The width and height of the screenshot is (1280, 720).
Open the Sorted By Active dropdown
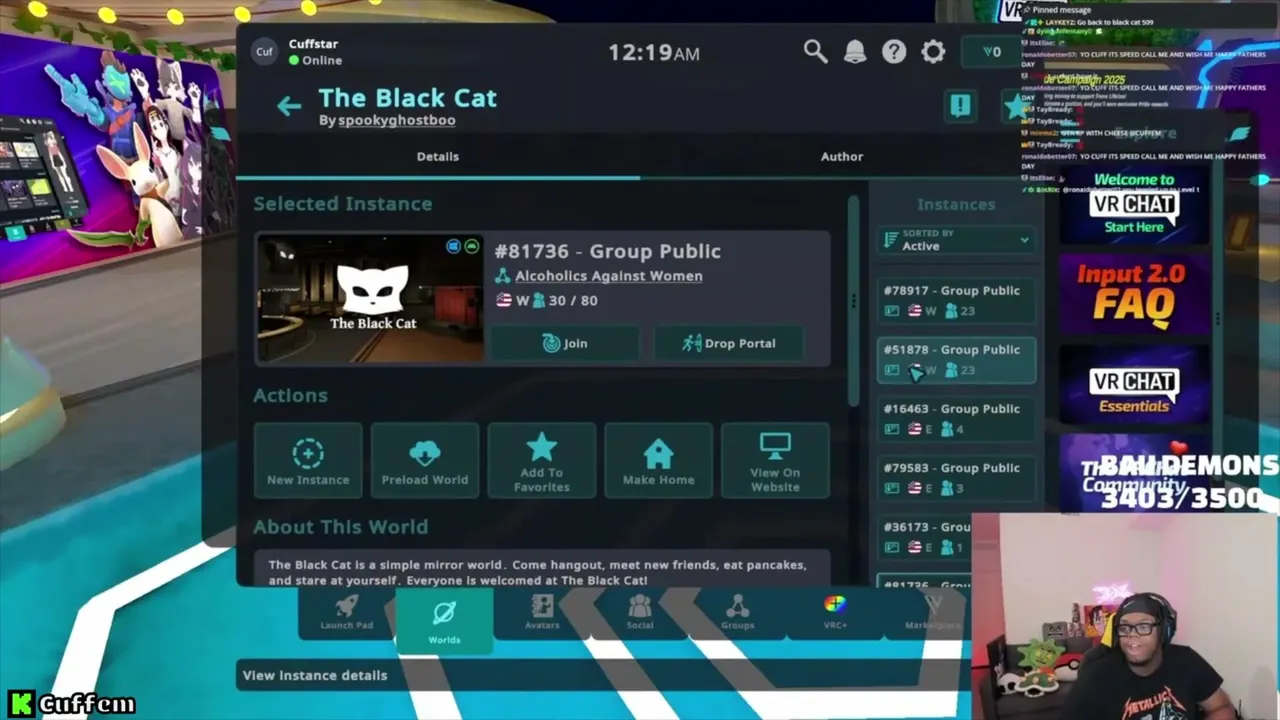tap(956, 240)
